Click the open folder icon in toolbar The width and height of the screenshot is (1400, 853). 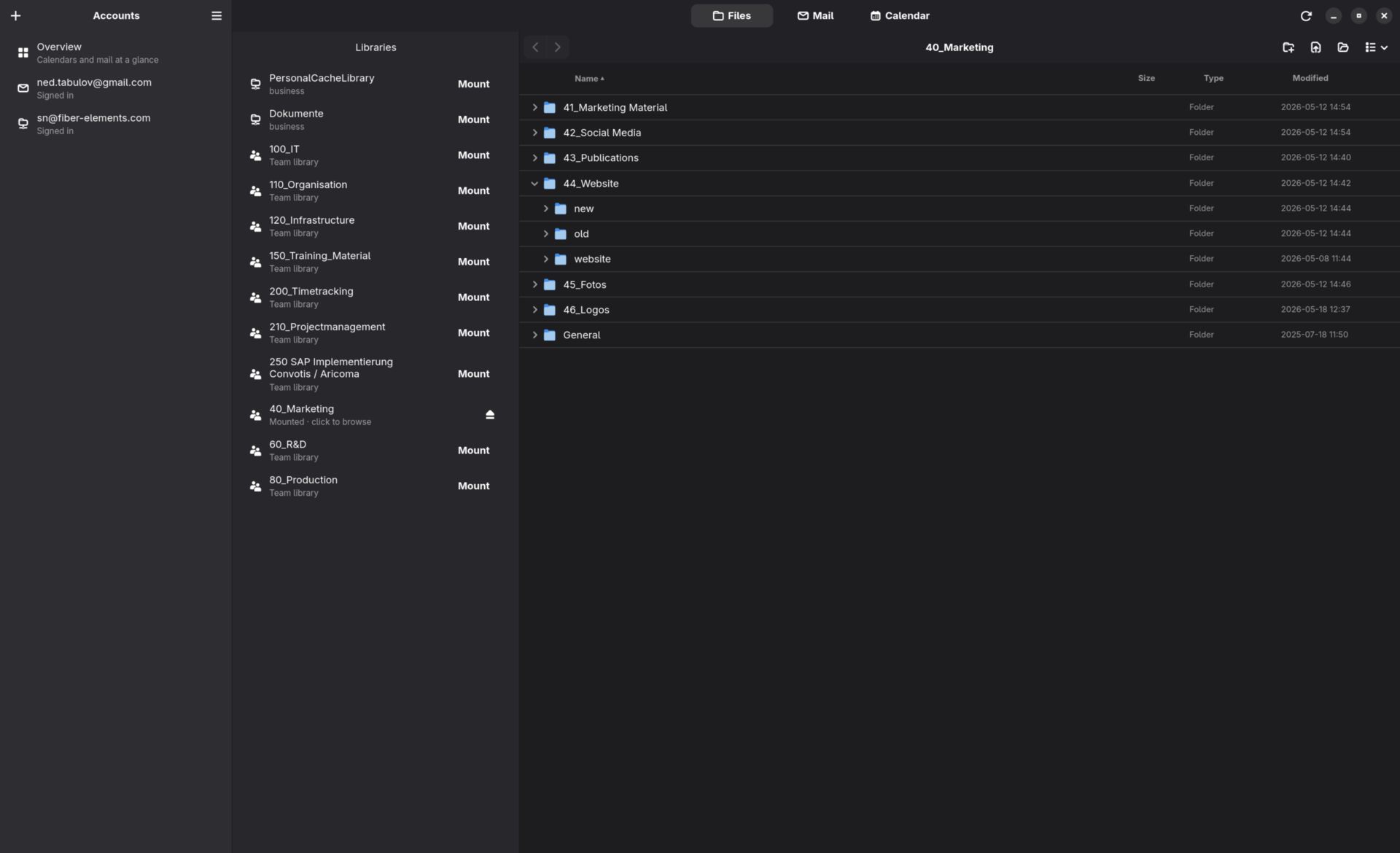pos(1343,47)
